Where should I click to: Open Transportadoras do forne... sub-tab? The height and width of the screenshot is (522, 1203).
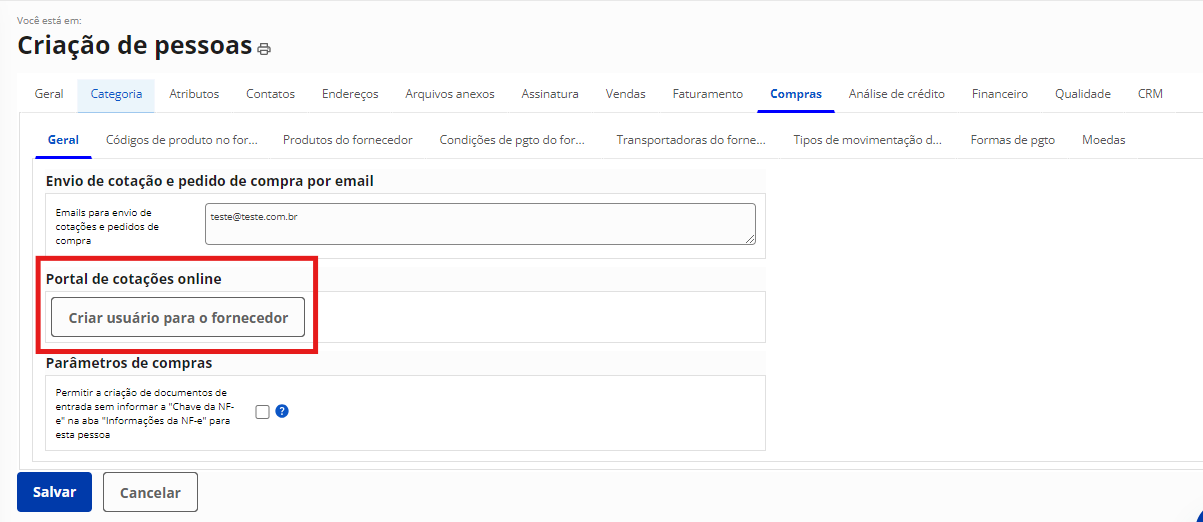coord(691,140)
